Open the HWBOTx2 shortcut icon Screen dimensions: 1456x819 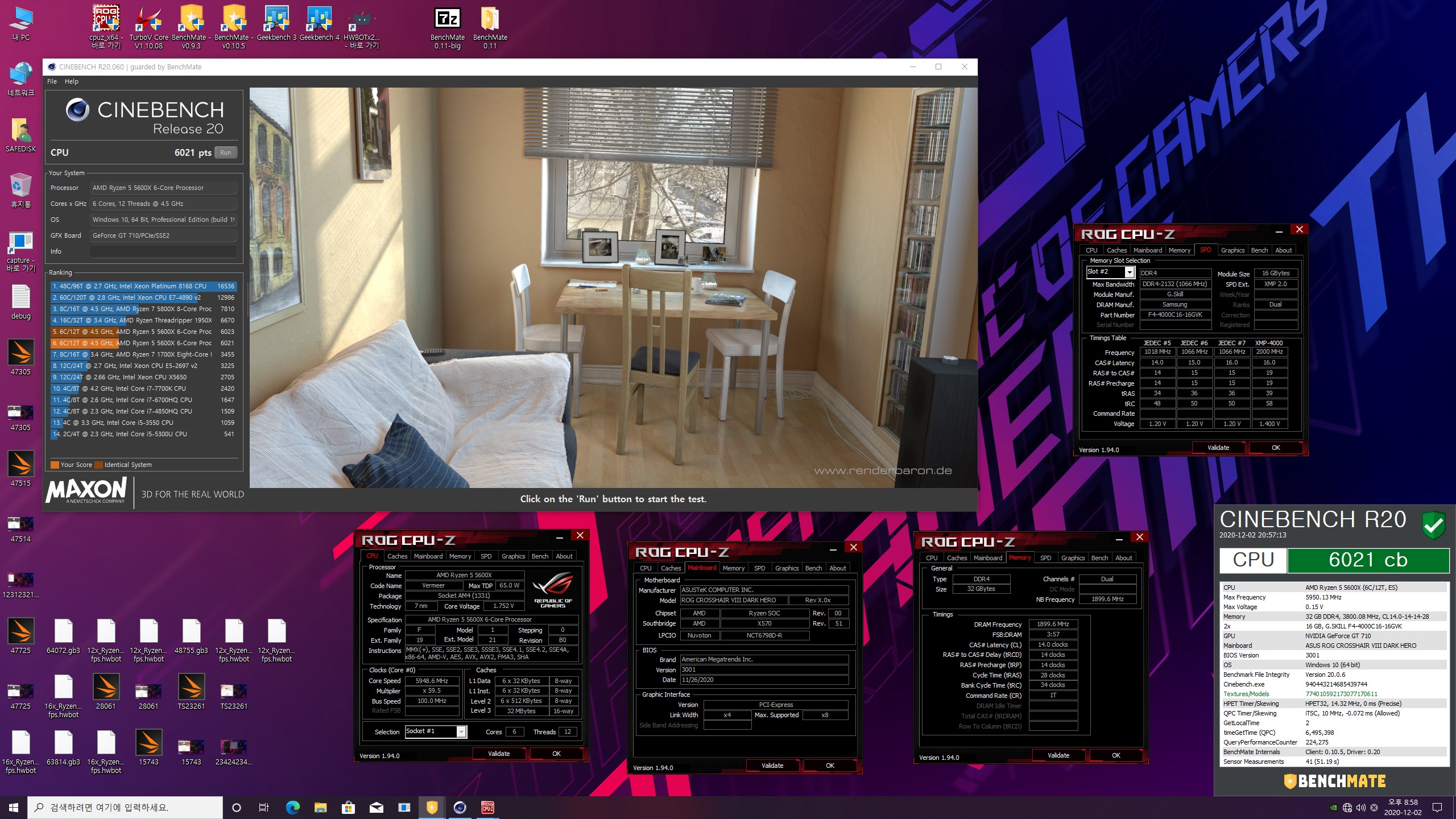362,26
